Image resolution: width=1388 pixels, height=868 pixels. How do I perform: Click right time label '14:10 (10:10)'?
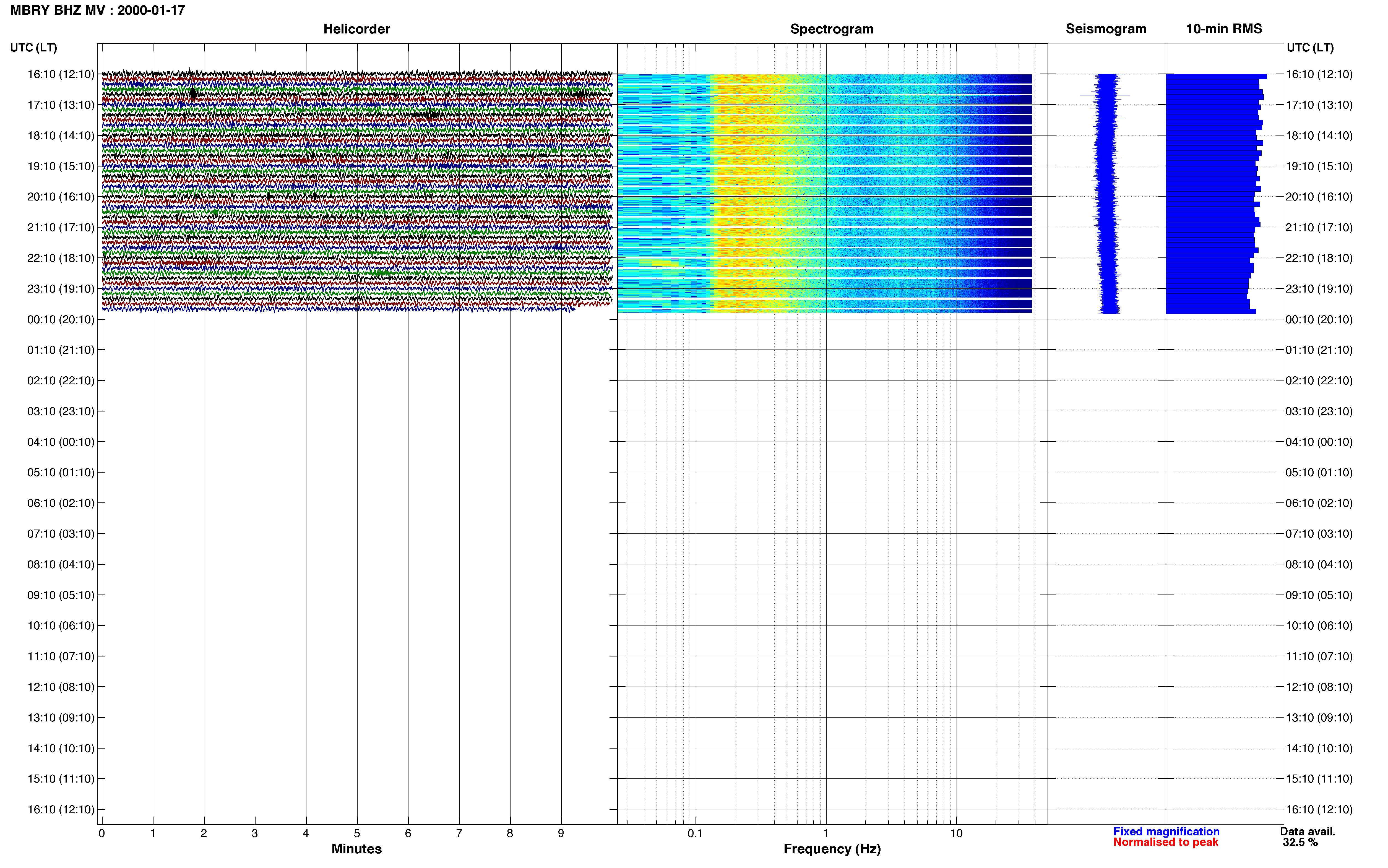point(1319,749)
